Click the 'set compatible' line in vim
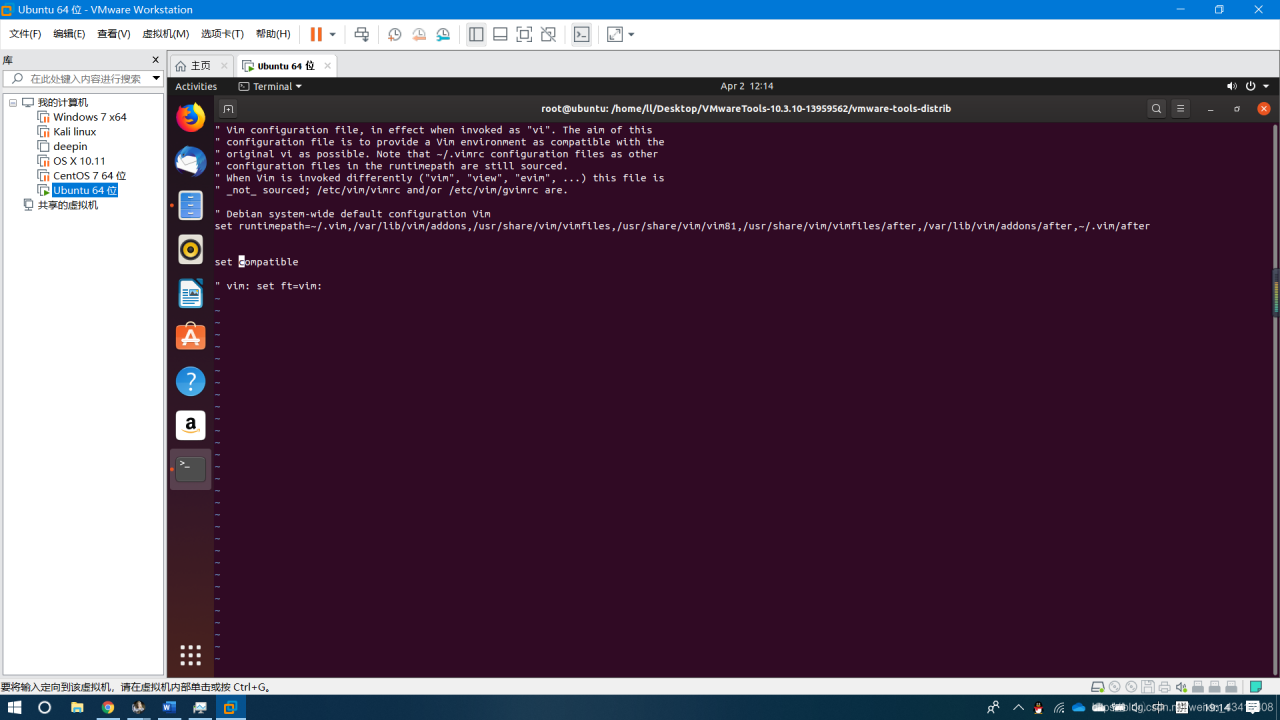This screenshot has height=720, width=1280. pyautogui.click(x=256, y=262)
